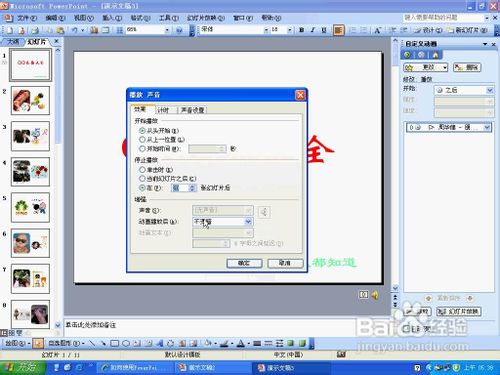
Task: Open the After animation dropdown in dialog
Action: point(248,222)
